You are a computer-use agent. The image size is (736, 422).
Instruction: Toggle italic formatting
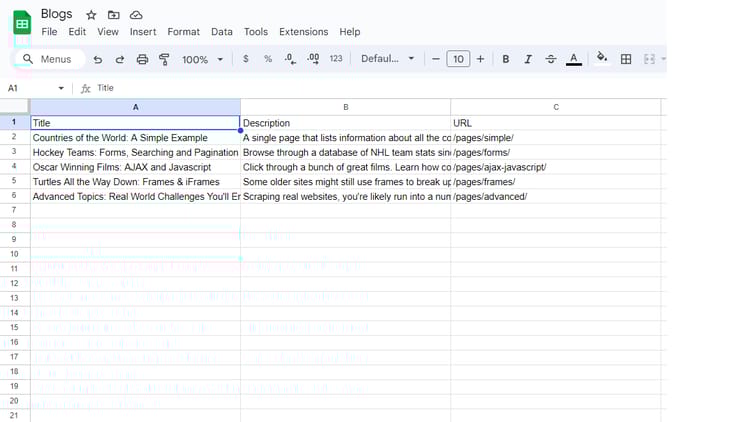click(x=528, y=59)
